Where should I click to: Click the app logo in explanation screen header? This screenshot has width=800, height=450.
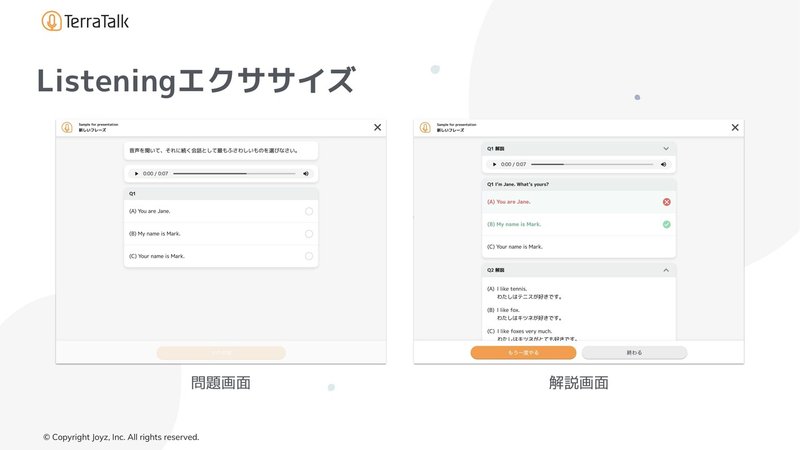[x=425, y=127]
